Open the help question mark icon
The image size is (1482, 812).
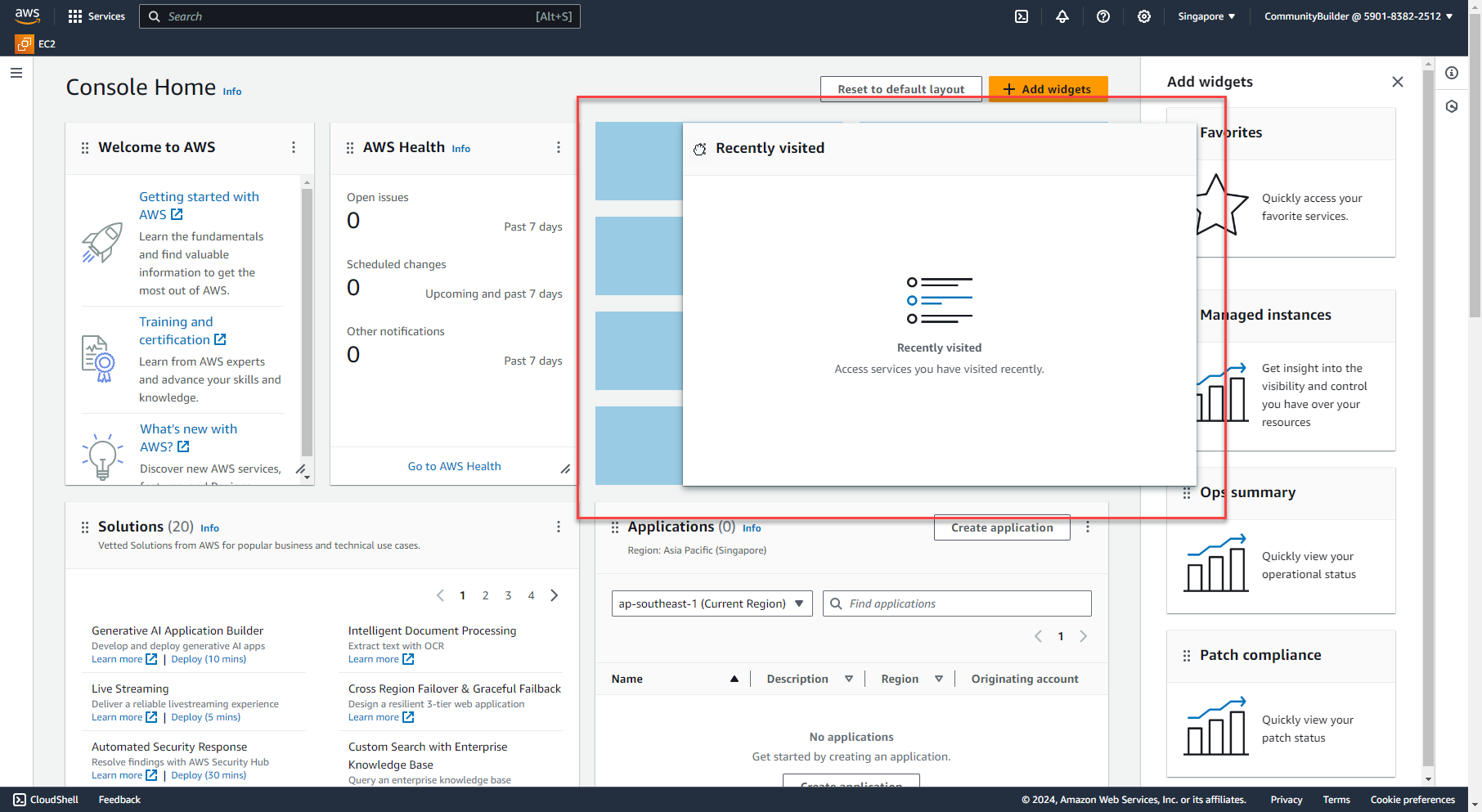(x=1103, y=16)
